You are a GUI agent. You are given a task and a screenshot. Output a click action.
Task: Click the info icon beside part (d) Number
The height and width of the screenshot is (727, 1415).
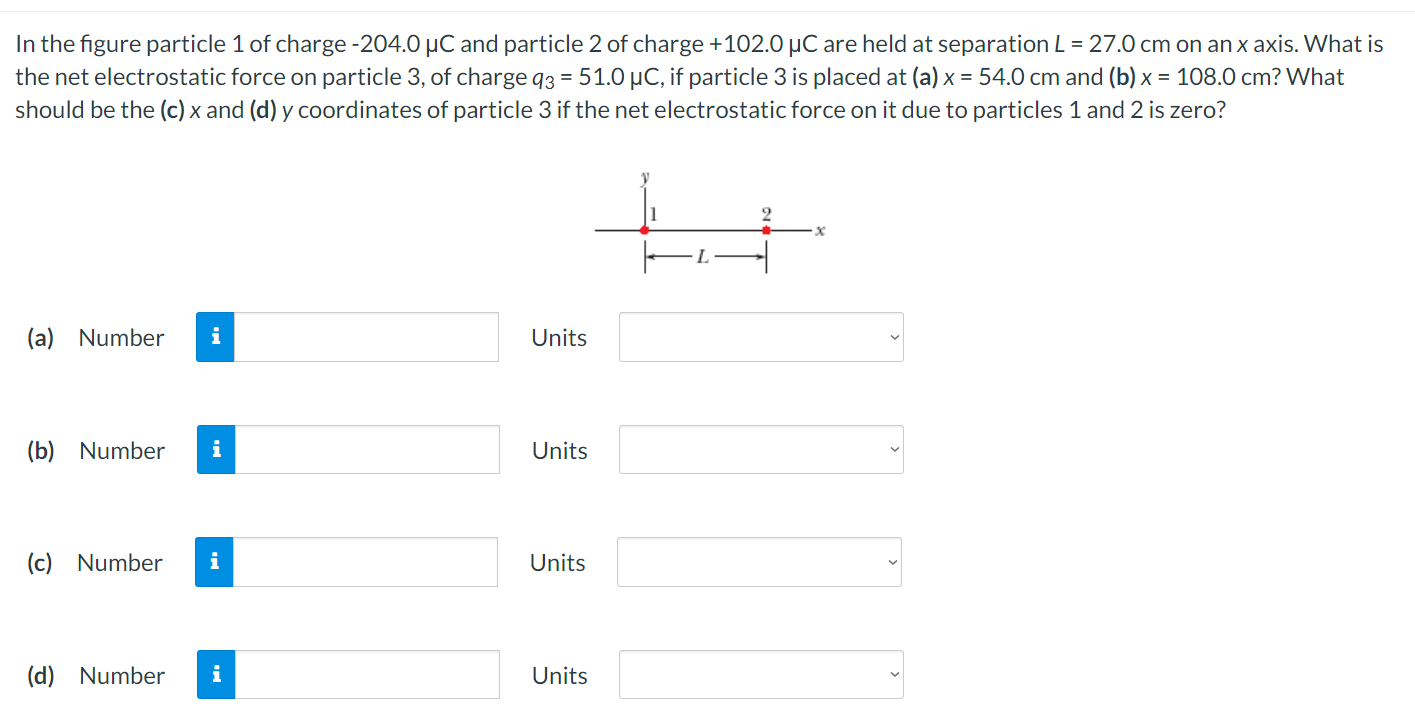tap(214, 674)
